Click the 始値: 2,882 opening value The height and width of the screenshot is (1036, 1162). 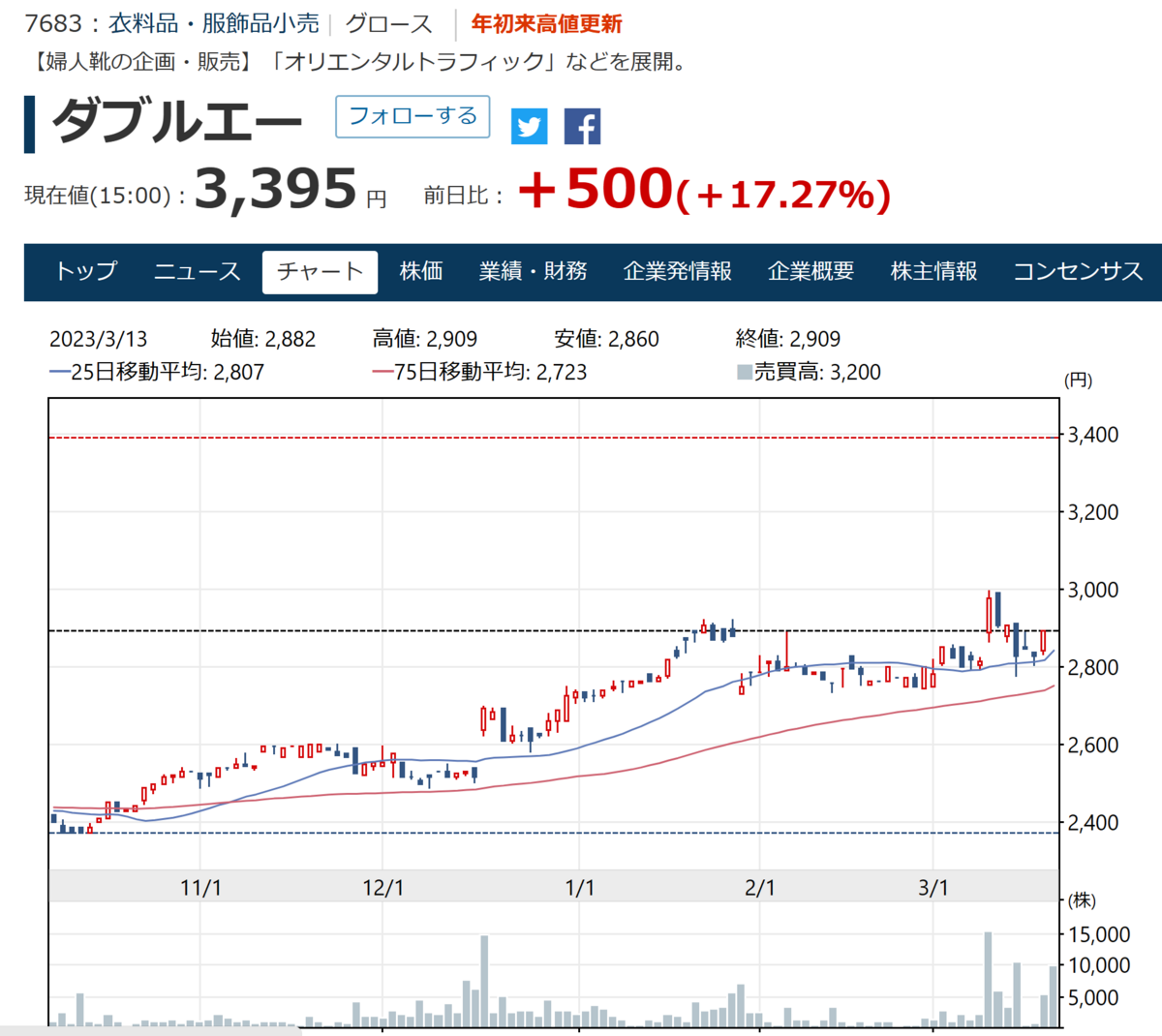(263, 339)
